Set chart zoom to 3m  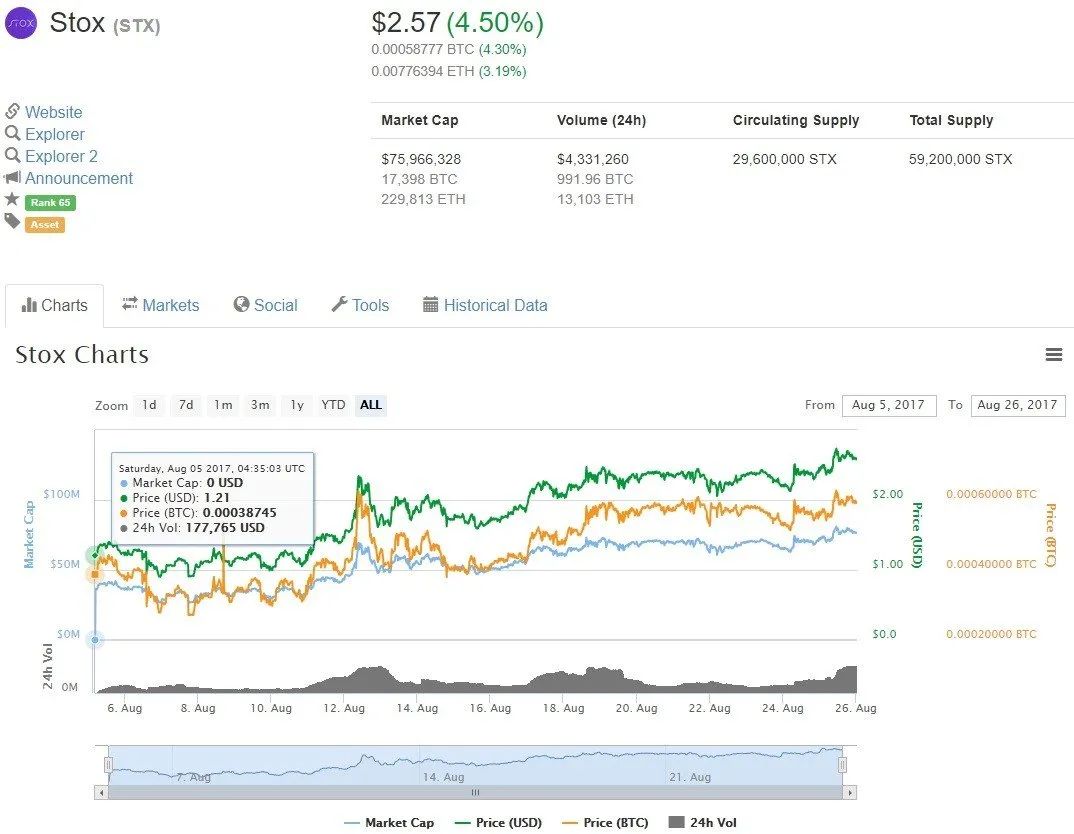[x=260, y=405]
